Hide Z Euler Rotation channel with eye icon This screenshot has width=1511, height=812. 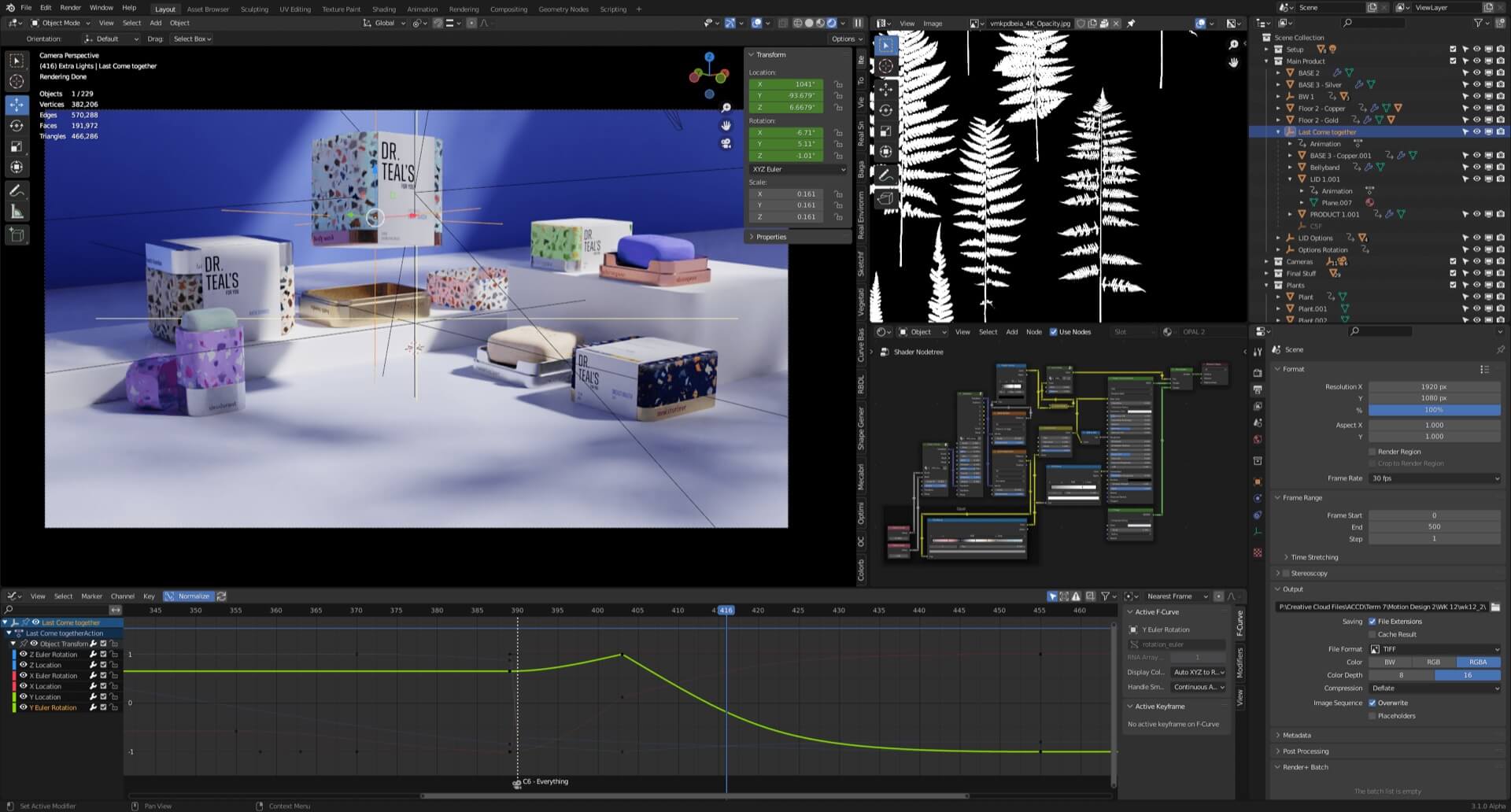(x=24, y=655)
